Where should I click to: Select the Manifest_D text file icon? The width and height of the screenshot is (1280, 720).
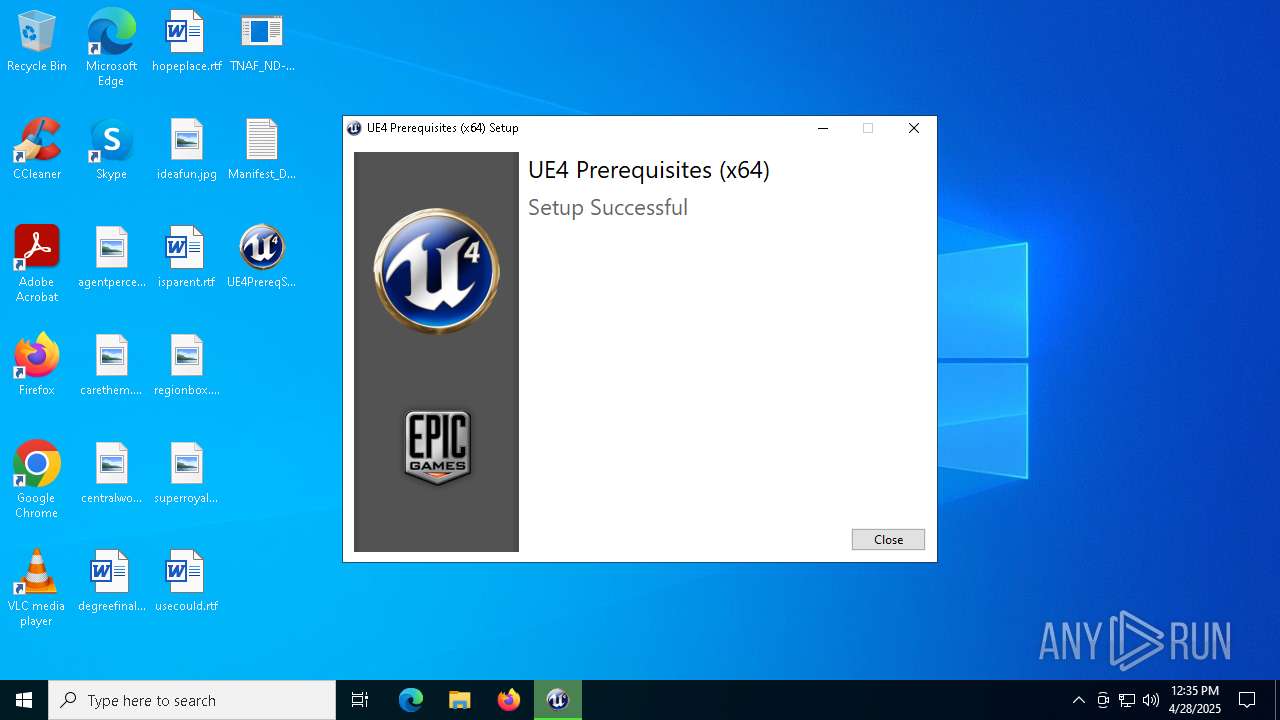[x=262, y=150]
